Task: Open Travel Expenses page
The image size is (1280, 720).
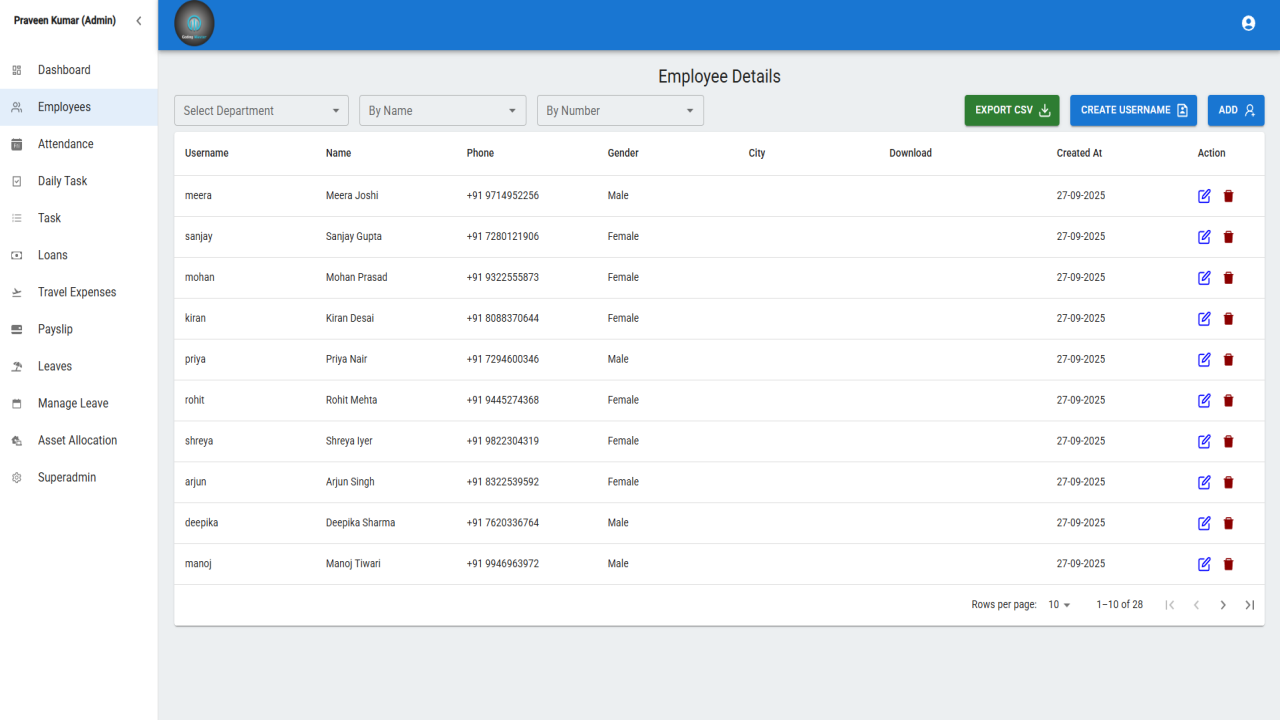Action: [x=79, y=292]
